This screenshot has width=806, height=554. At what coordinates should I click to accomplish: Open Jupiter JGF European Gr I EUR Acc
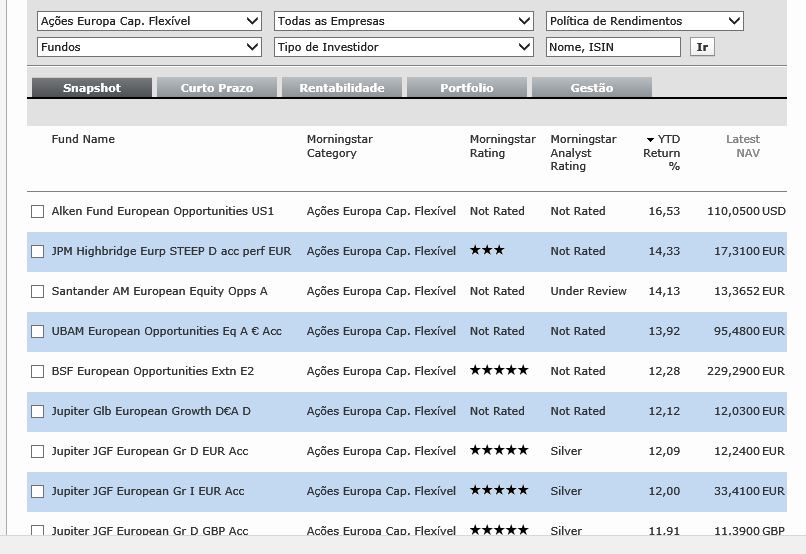(x=148, y=491)
